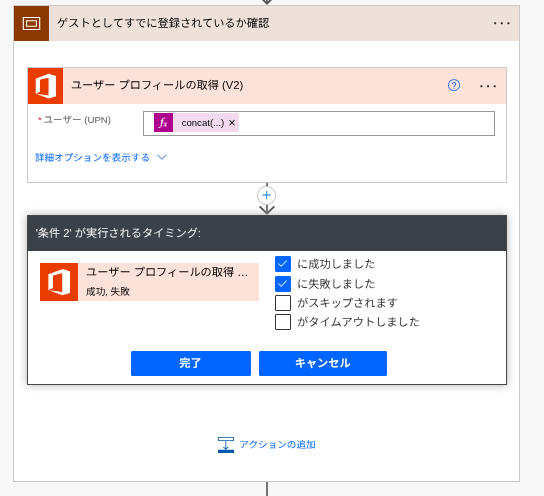Remove the concat(...) expression token

232,123
